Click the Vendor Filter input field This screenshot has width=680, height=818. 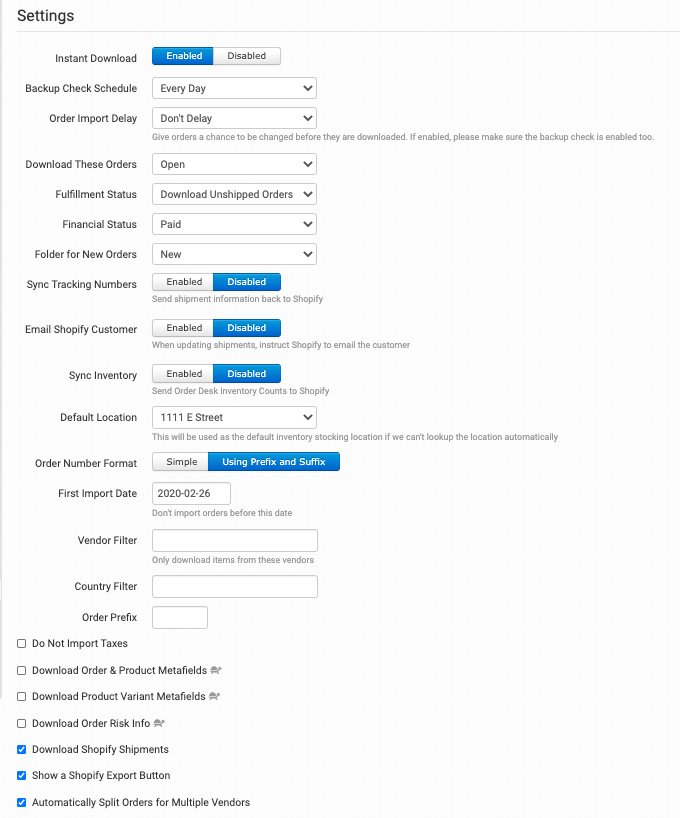[x=234, y=540]
